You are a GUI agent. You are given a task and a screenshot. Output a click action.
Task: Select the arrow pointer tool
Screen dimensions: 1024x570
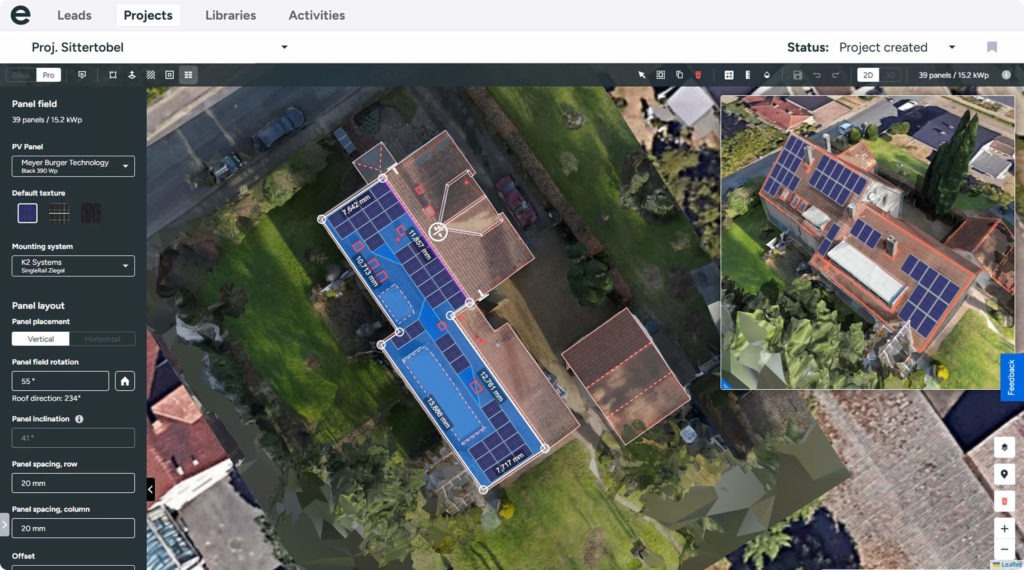(642, 75)
